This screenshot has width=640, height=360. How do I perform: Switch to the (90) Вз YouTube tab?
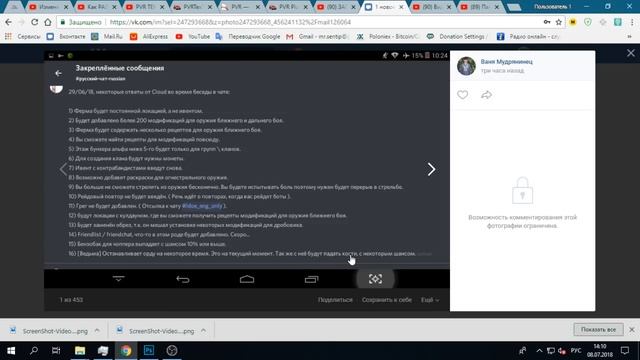coord(431,7)
